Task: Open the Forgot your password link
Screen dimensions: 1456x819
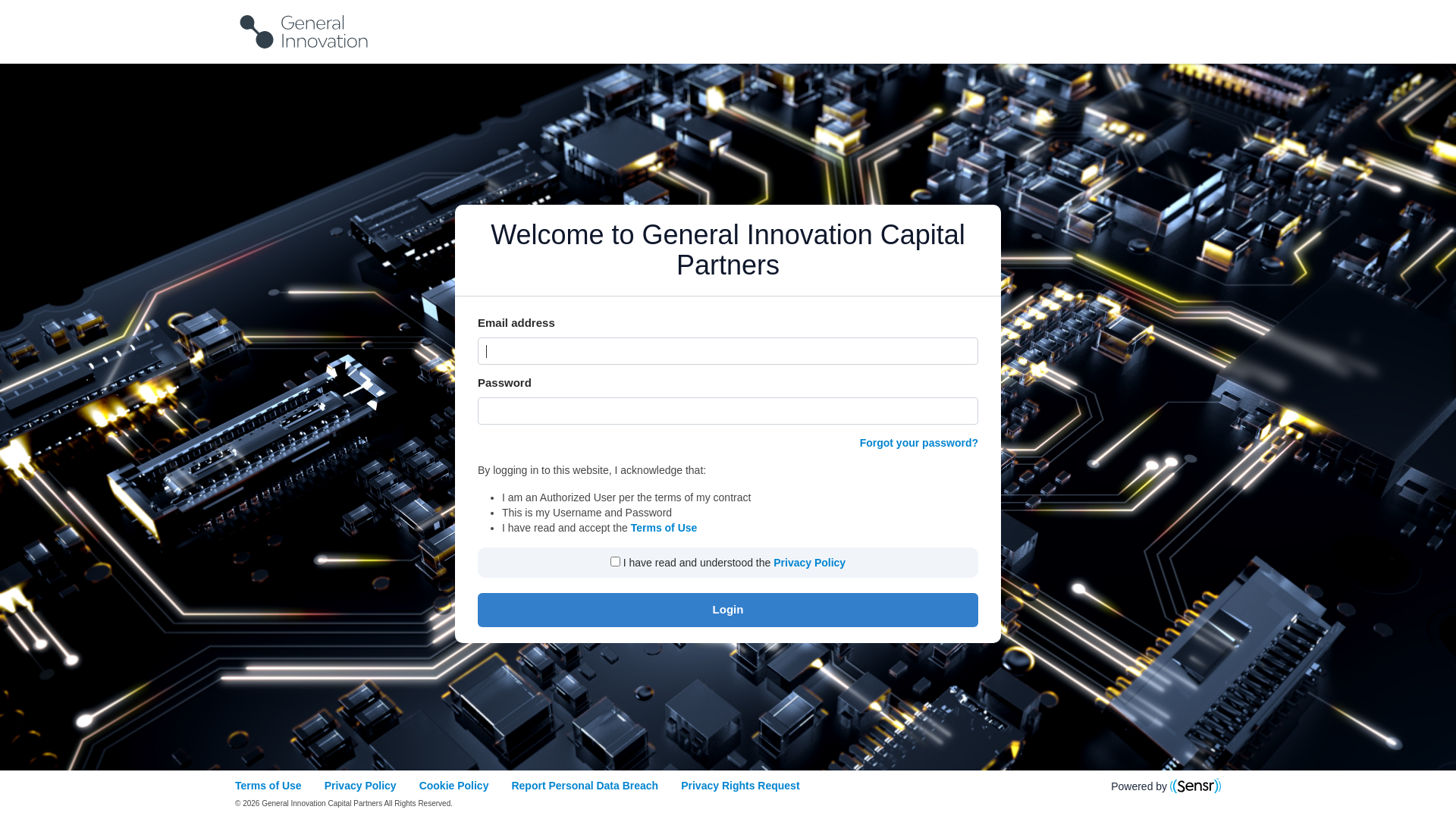Action: click(x=918, y=443)
